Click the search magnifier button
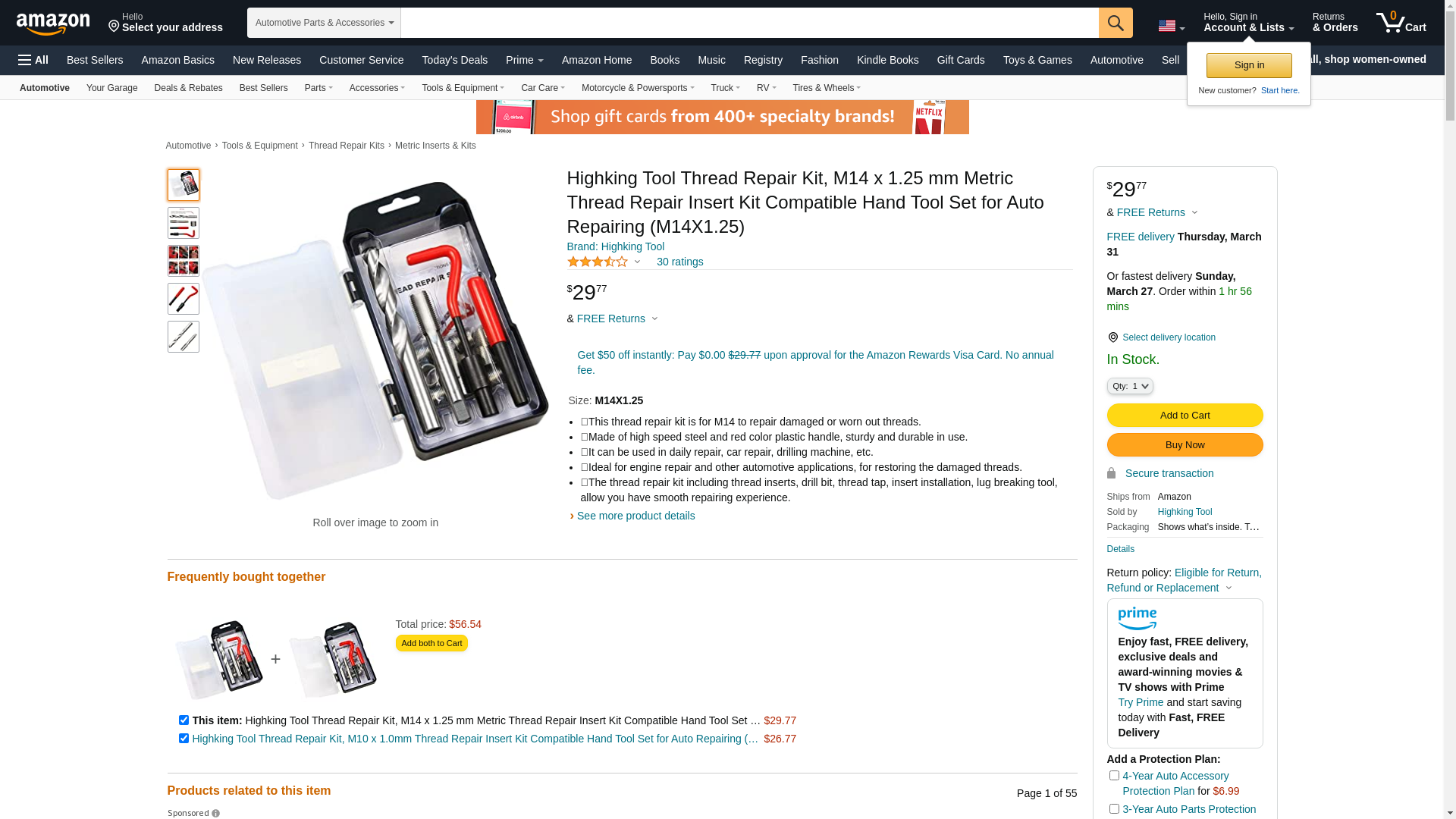Image resolution: width=1456 pixels, height=819 pixels. pyautogui.click(x=1116, y=23)
